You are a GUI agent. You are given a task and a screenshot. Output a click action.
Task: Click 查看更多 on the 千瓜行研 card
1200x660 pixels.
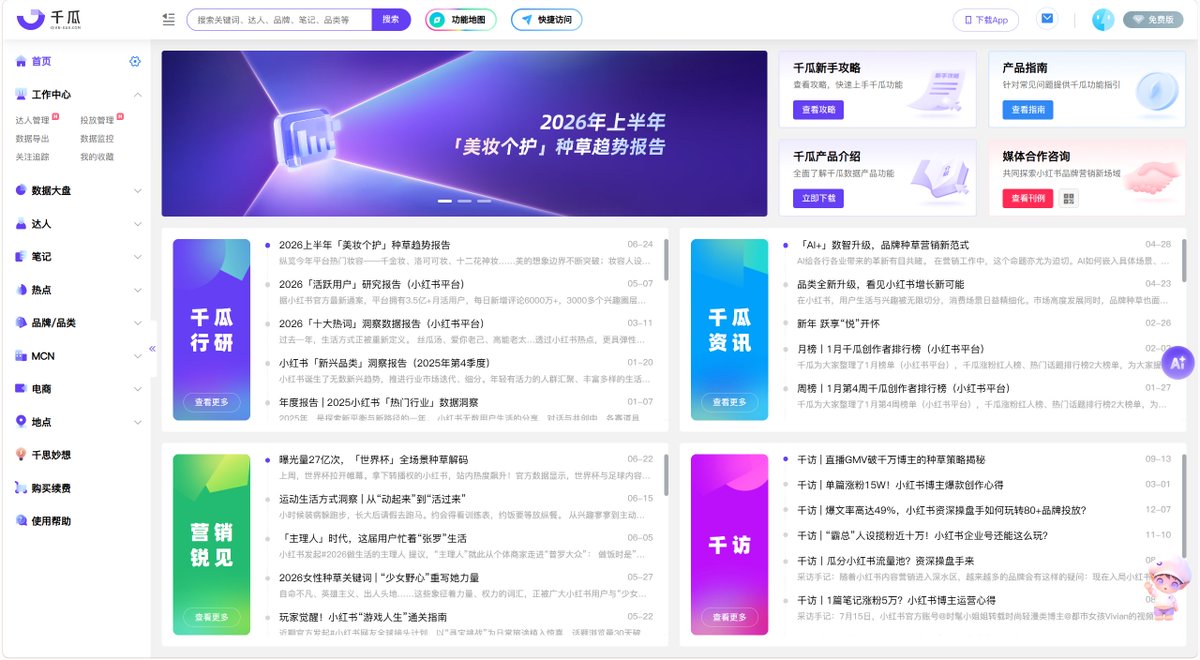pos(211,402)
